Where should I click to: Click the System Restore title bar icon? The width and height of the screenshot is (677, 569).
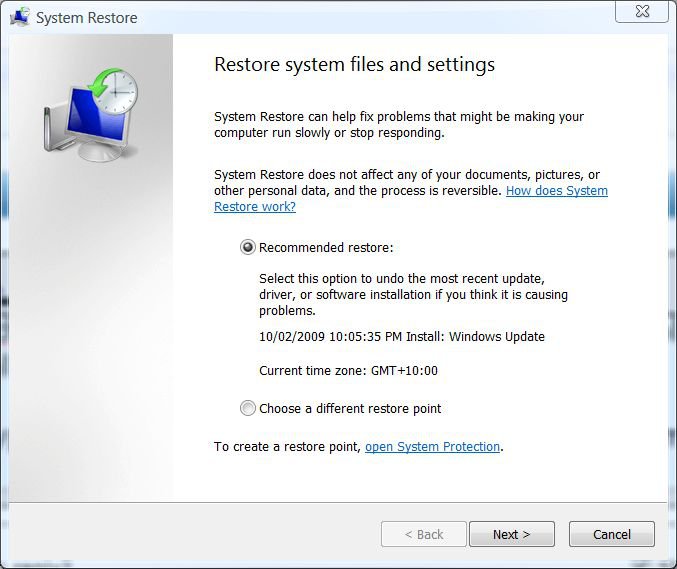click(20, 17)
